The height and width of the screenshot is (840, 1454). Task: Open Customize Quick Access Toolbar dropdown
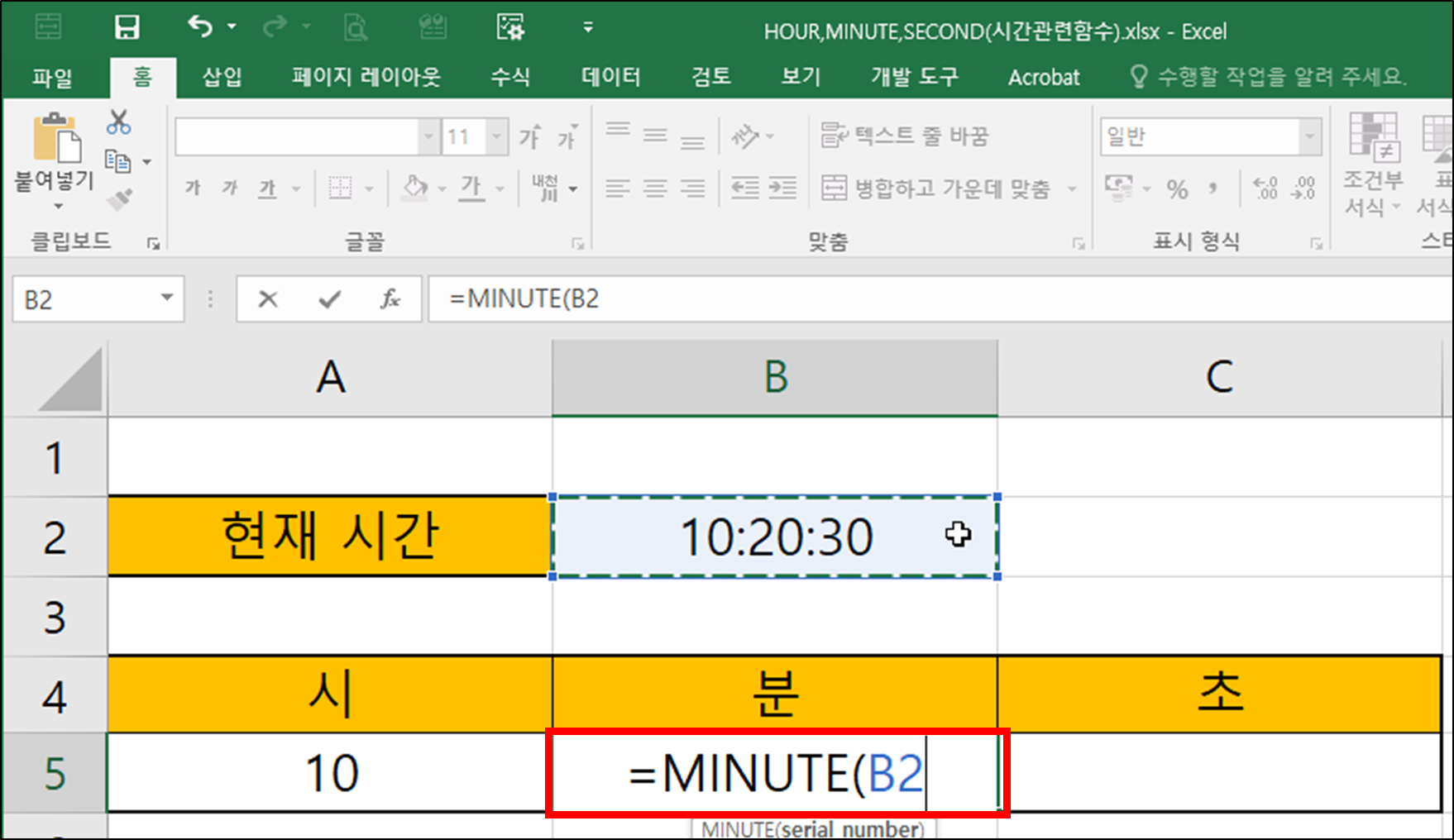click(588, 27)
